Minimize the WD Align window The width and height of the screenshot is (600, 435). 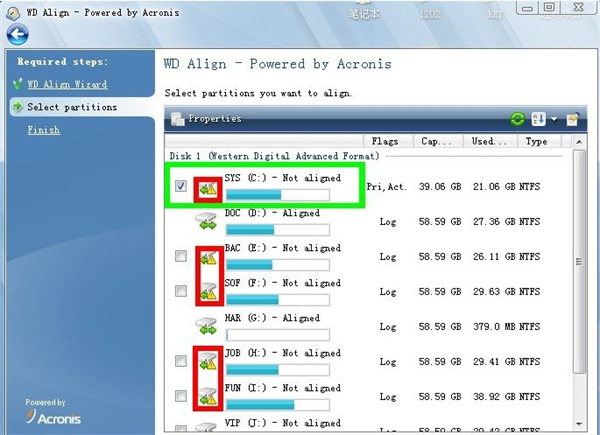coord(527,8)
